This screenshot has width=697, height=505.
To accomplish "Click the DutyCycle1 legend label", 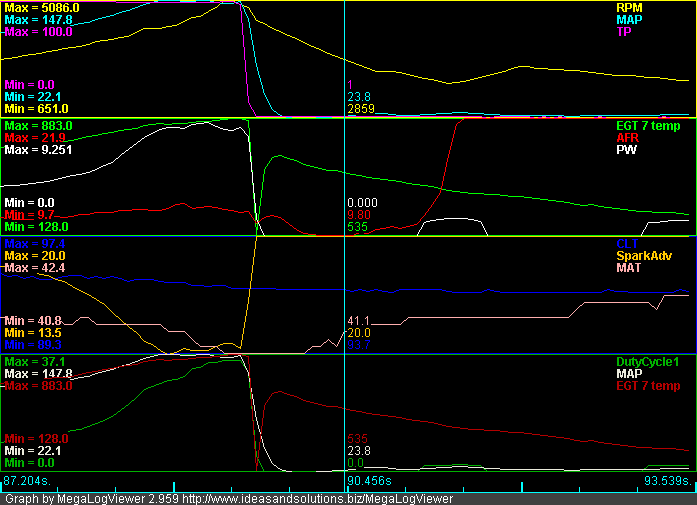I will [648, 362].
